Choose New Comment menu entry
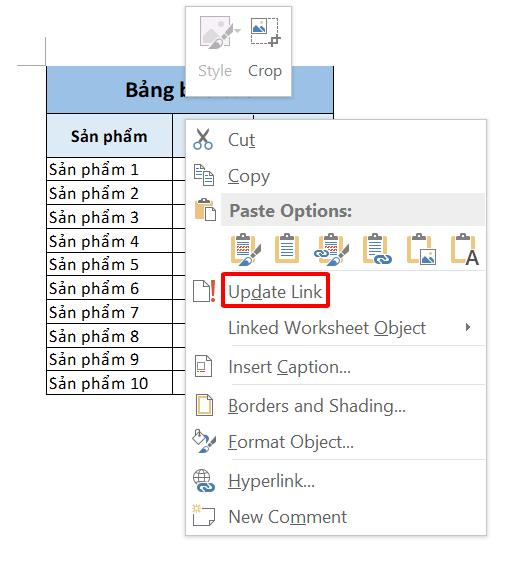This screenshot has height=571, width=519. coord(336,516)
